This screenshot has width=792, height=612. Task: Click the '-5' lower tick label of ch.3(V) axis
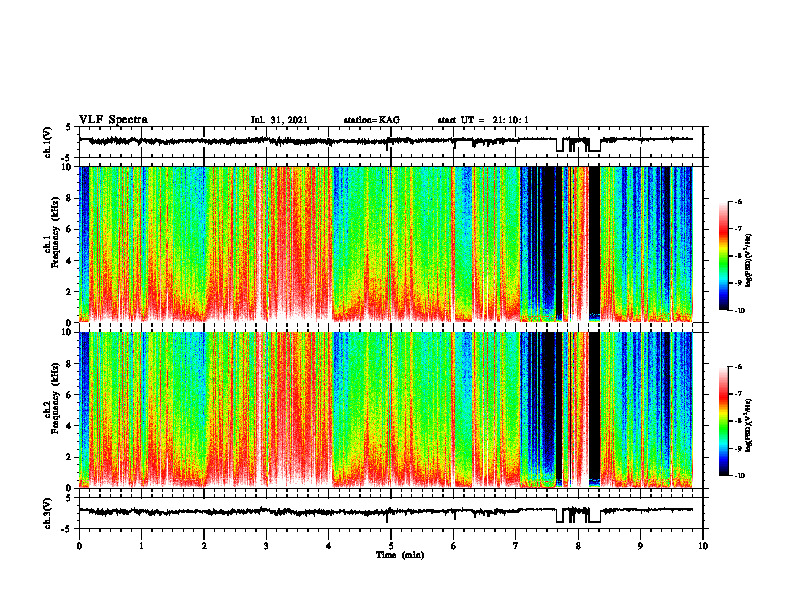[66, 529]
